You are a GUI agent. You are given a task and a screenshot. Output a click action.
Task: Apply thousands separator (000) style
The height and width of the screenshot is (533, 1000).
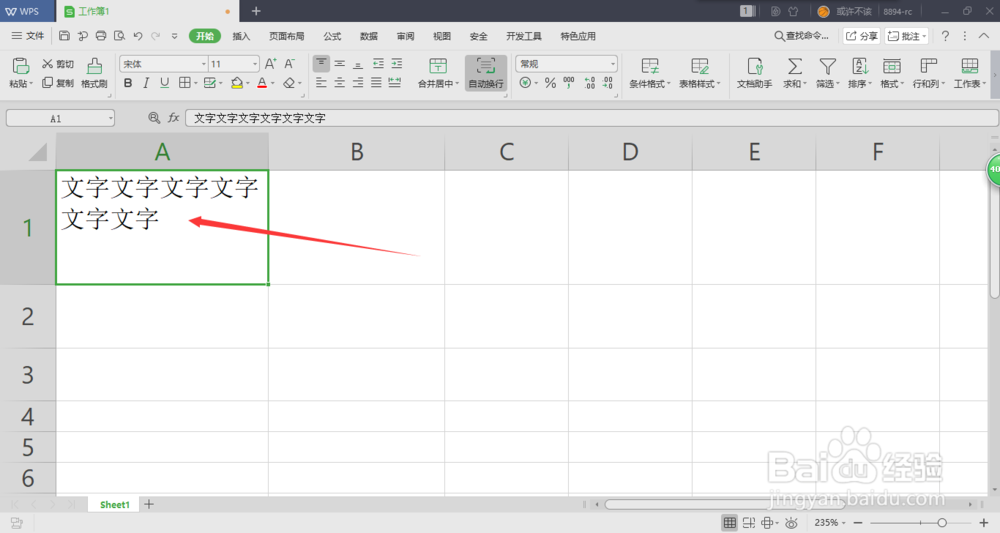[569, 83]
